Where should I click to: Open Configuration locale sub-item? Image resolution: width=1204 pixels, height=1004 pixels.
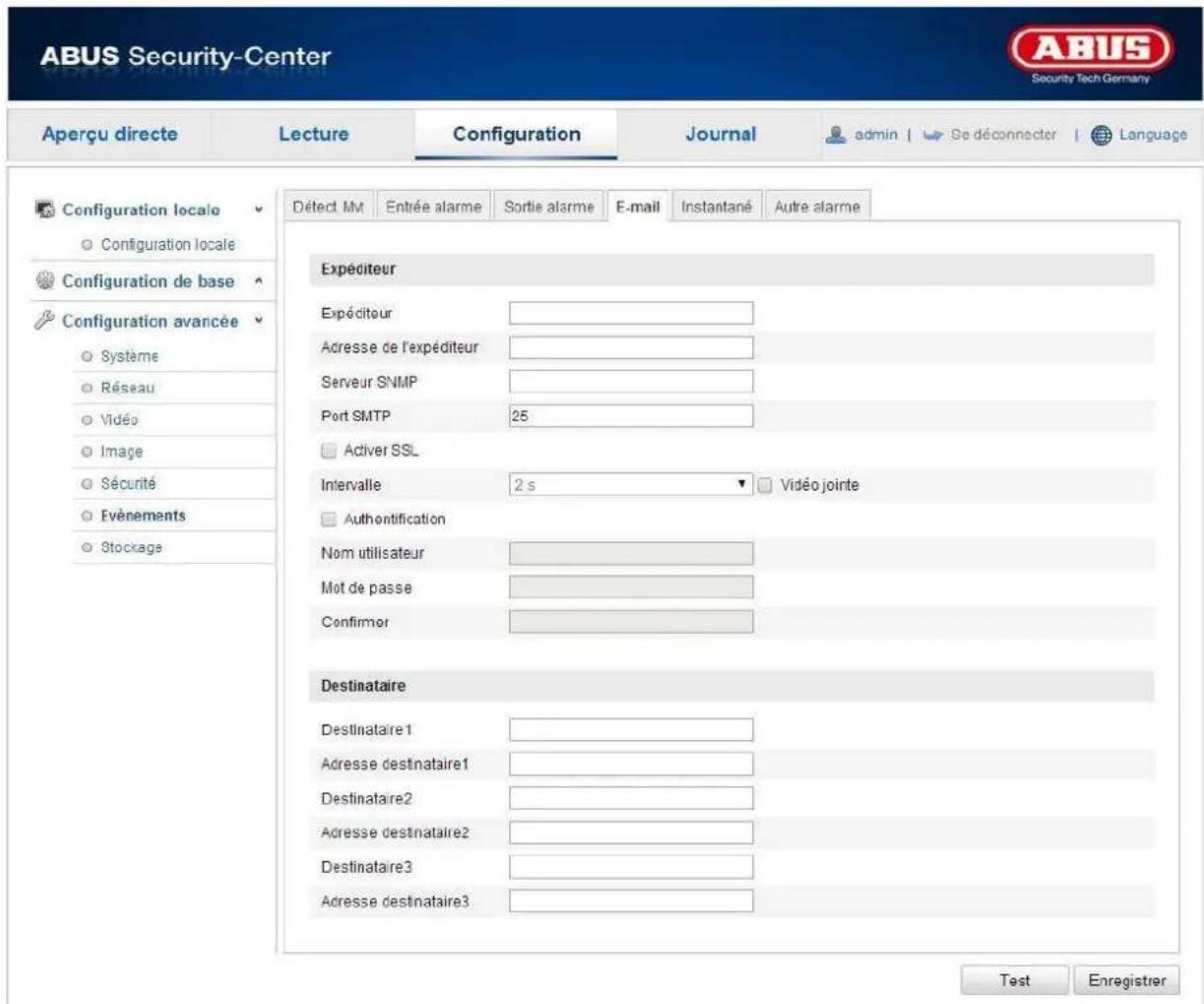[168, 244]
